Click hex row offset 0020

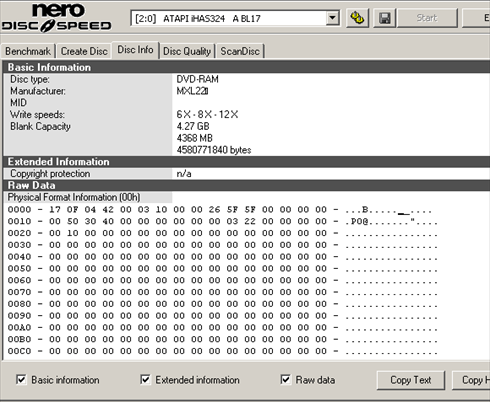click(19, 233)
